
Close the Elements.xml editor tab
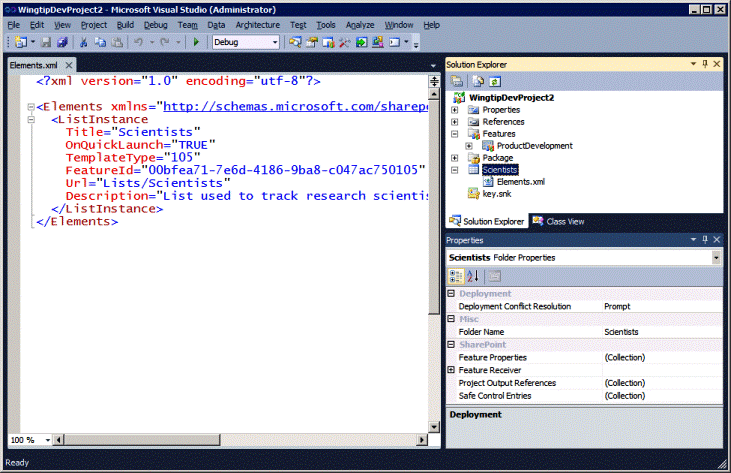[69, 65]
